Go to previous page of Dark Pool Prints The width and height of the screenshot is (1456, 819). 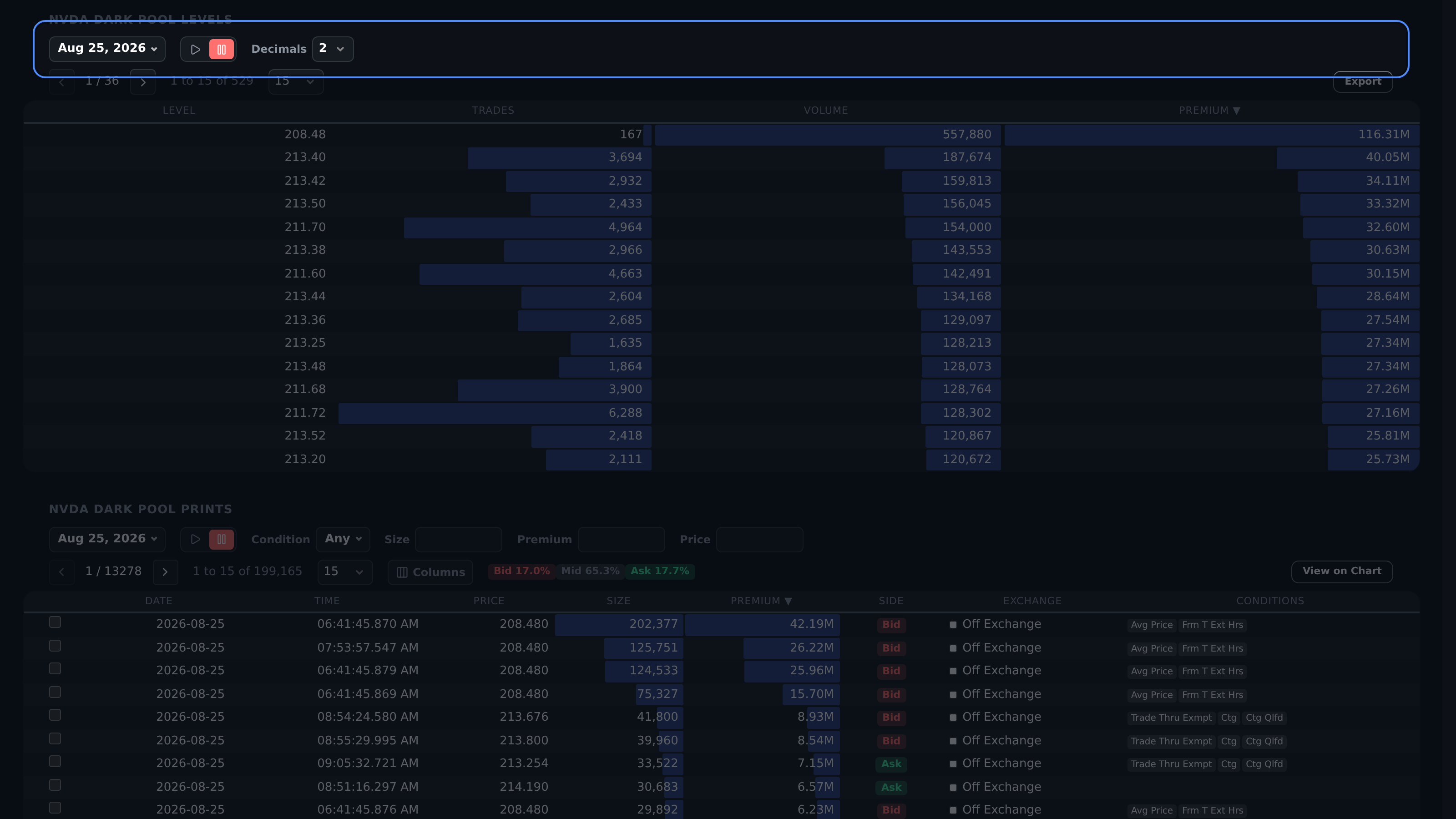(61, 572)
